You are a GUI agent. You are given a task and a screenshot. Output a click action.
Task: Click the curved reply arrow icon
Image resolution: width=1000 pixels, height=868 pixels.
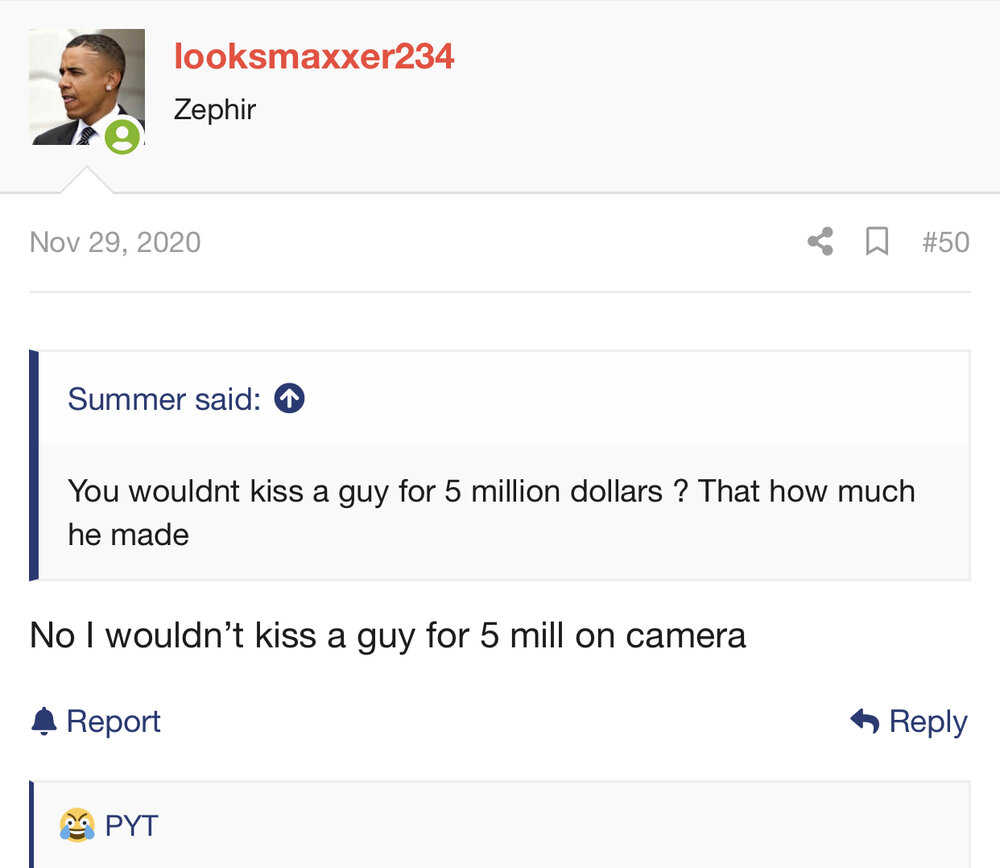tap(865, 721)
